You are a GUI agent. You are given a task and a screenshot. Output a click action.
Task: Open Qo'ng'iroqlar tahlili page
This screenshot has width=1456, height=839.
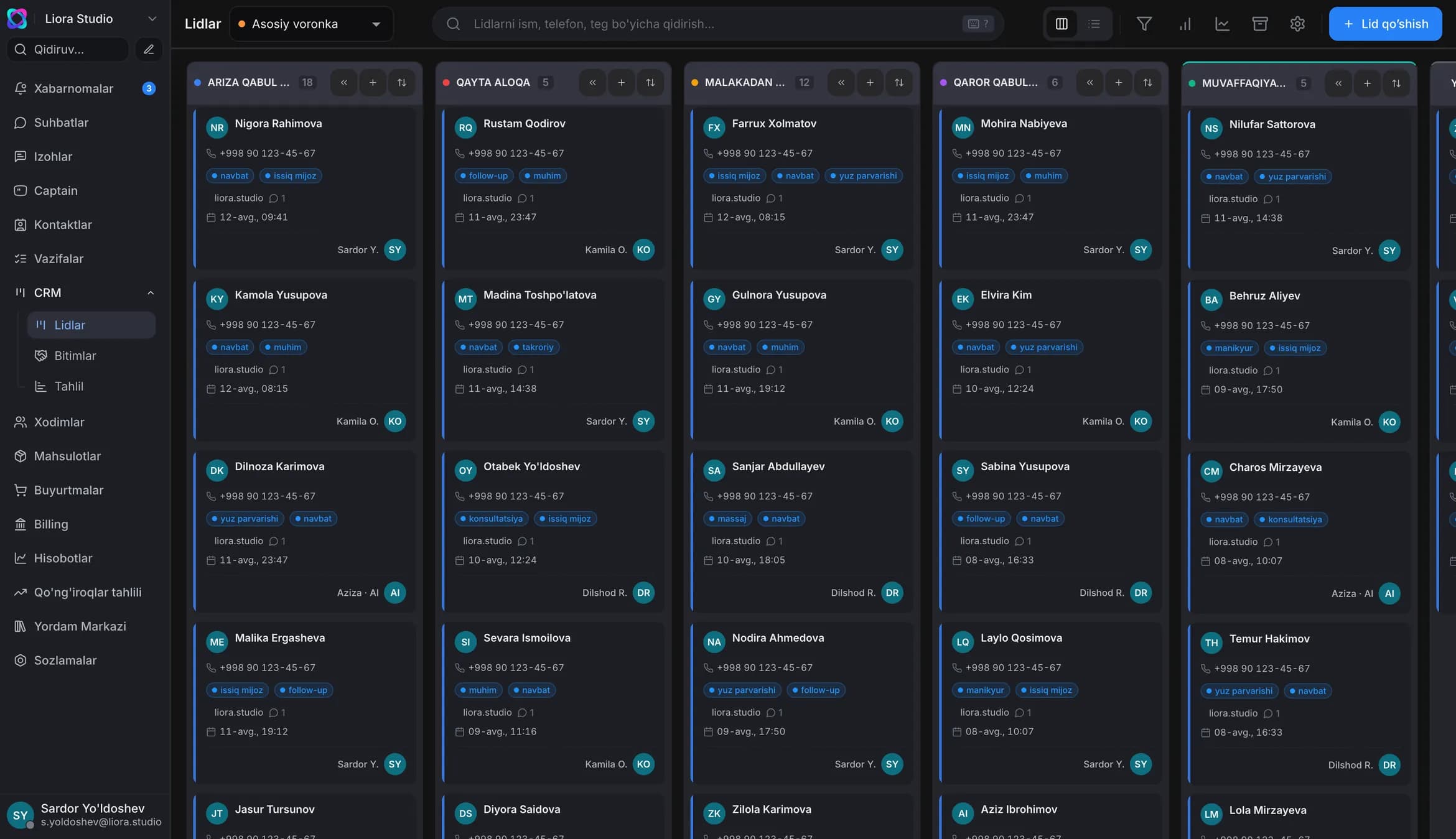85,592
